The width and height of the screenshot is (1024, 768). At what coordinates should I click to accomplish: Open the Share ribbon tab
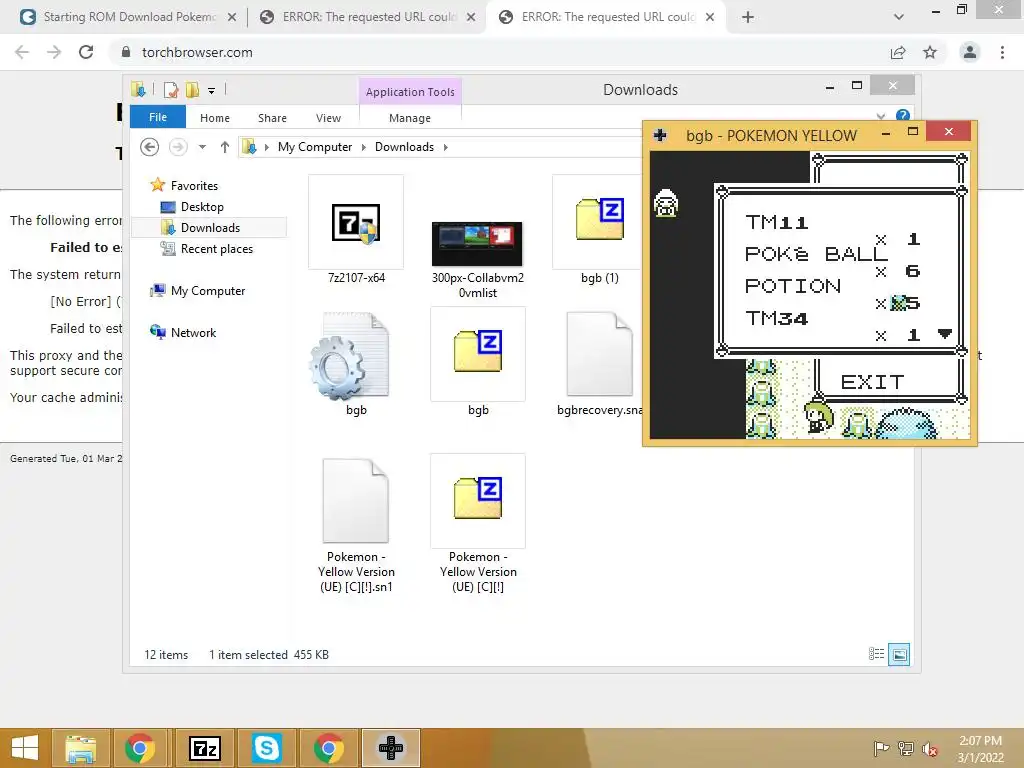[272, 118]
